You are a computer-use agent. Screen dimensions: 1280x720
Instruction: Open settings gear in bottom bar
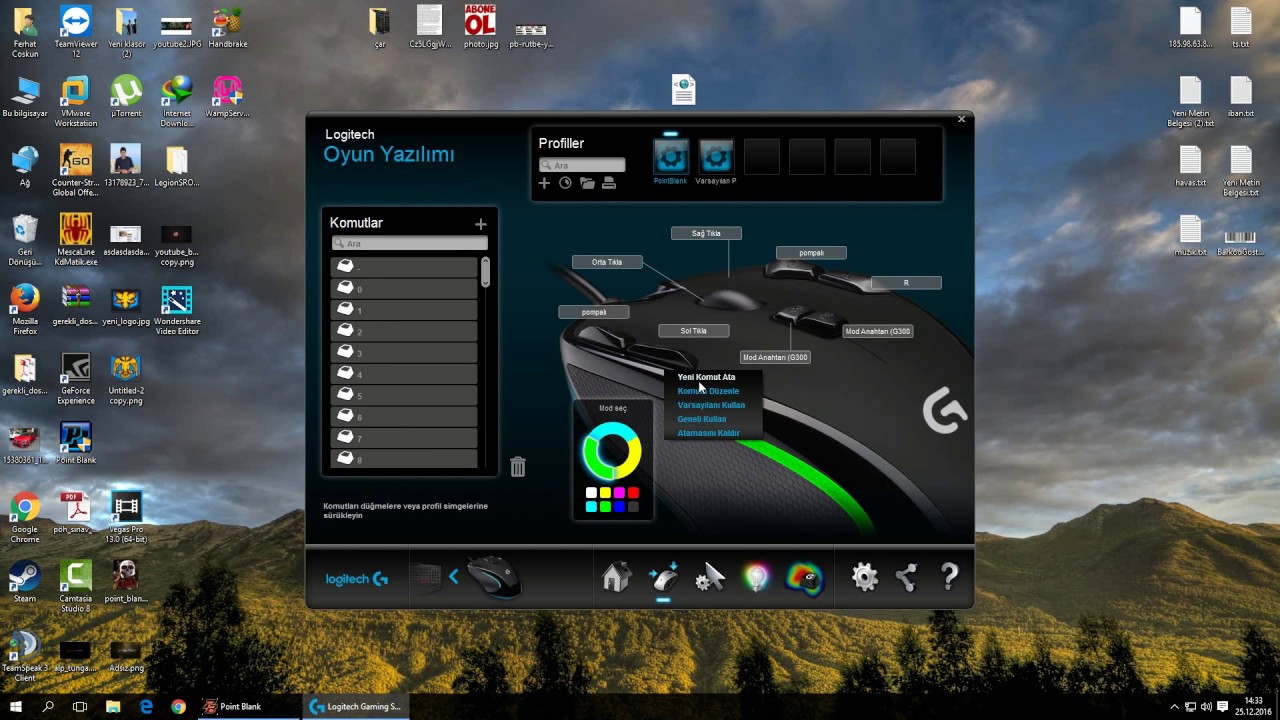(865, 577)
